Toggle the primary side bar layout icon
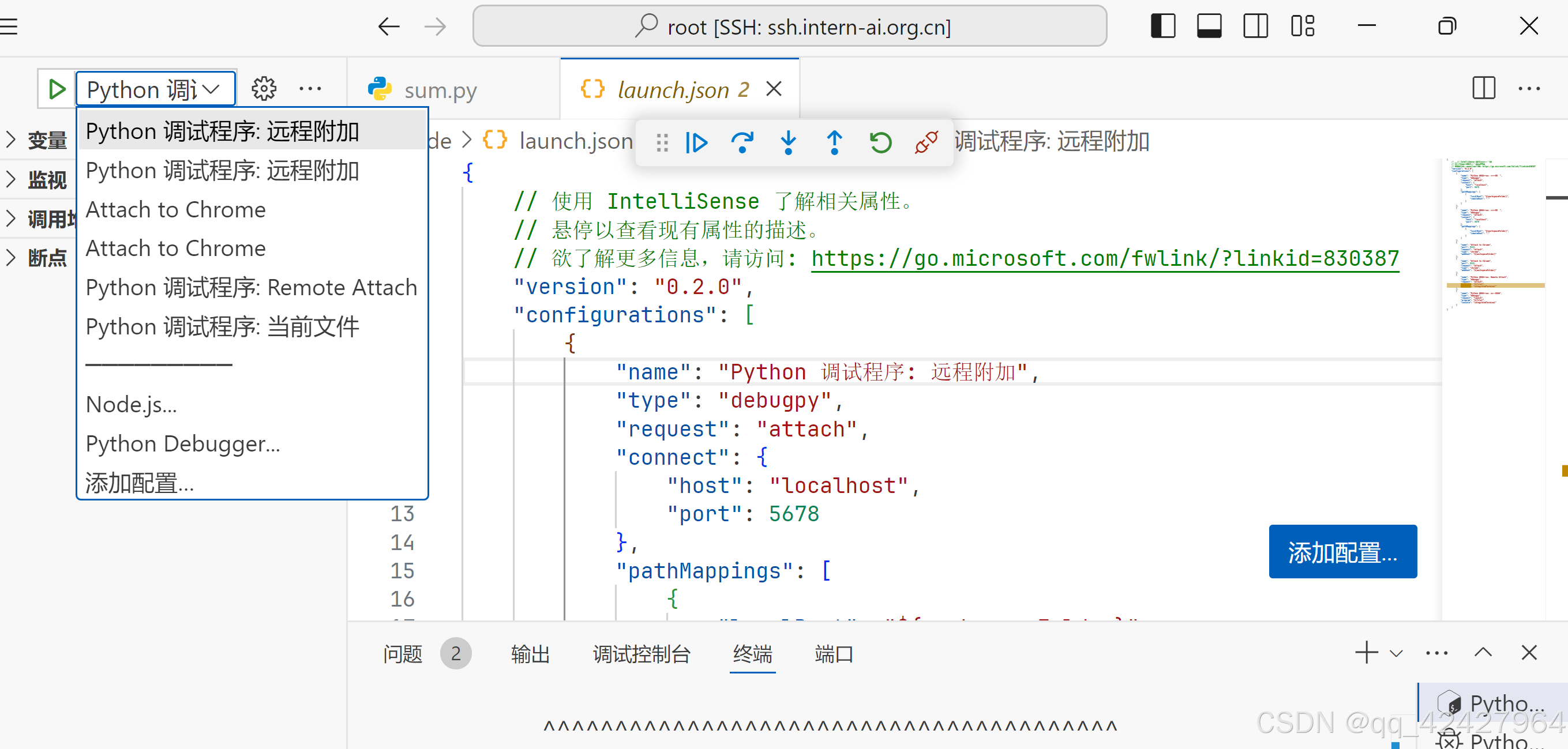1568x749 pixels. click(1162, 26)
